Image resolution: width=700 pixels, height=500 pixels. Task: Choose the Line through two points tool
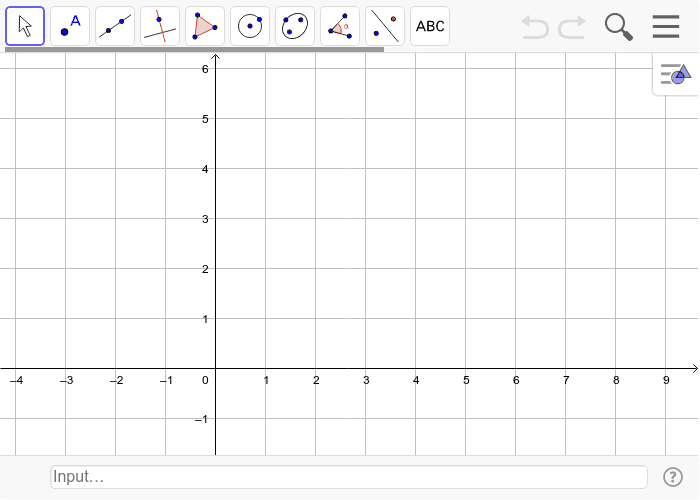click(x=115, y=26)
